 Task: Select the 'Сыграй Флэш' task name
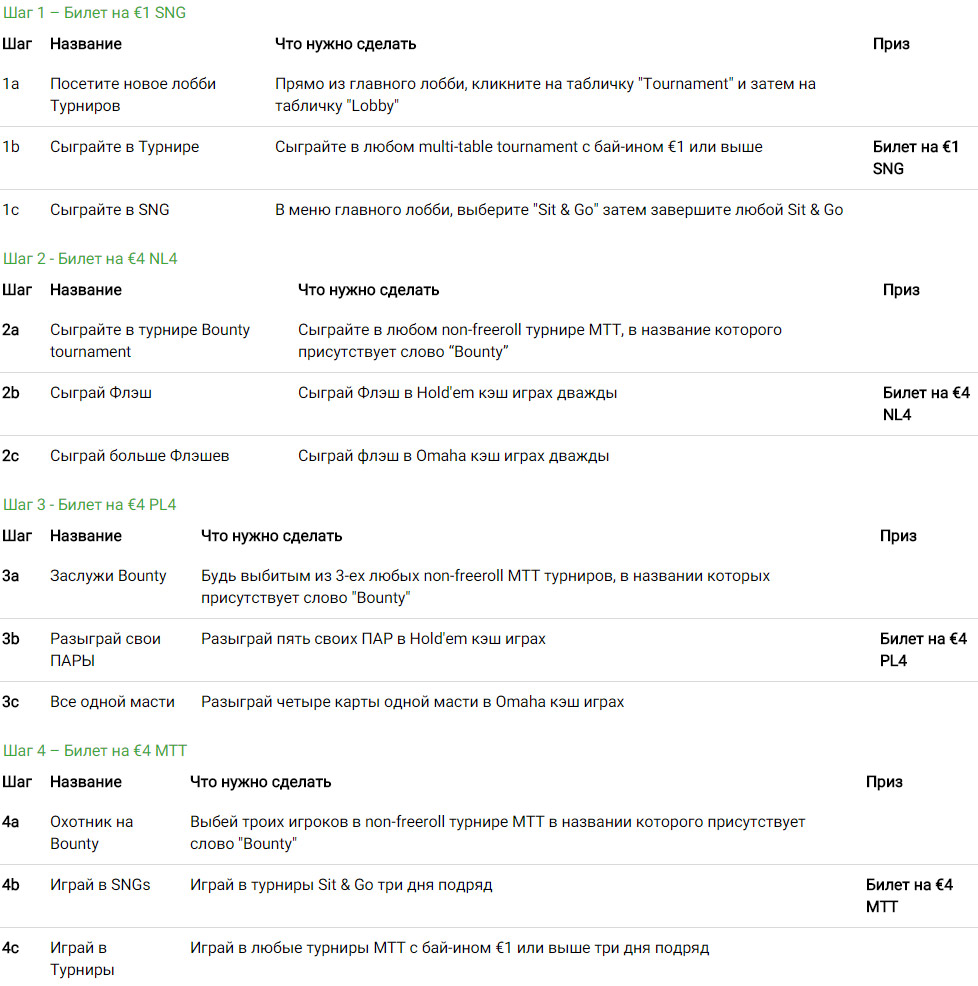tap(101, 392)
